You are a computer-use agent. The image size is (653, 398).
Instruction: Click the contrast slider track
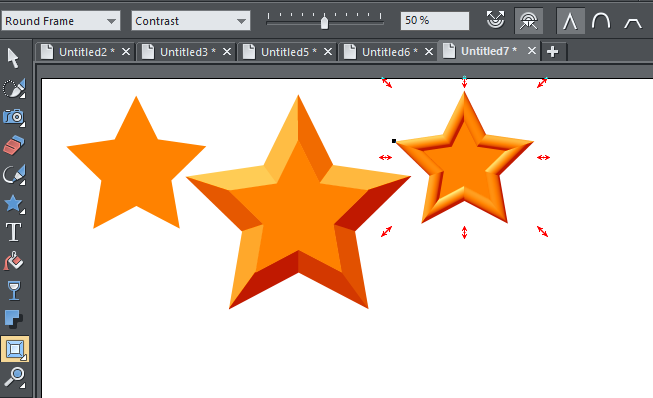324,21
